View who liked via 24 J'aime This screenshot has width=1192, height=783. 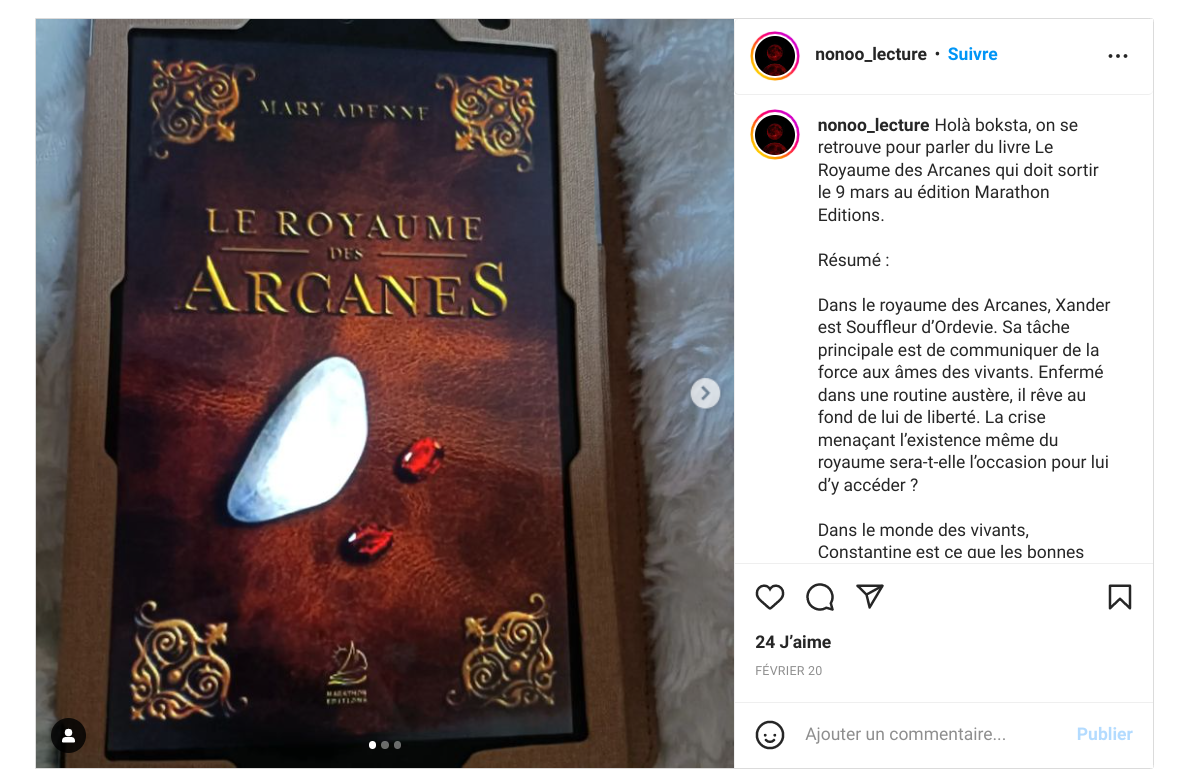tap(793, 642)
